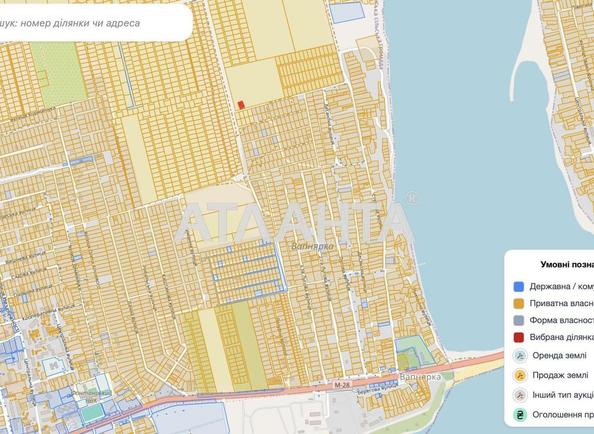Click the 'Форма власност…' legend label
The width and height of the screenshot is (594, 434).
coord(562,320)
